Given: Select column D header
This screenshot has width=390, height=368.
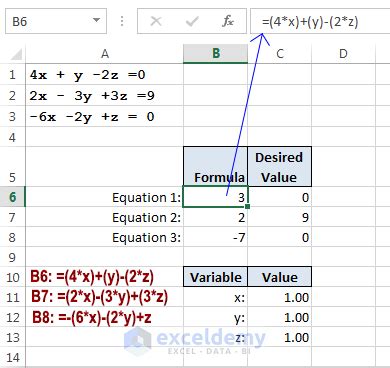Looking at the screenshot, I should [x=343, y=53].
